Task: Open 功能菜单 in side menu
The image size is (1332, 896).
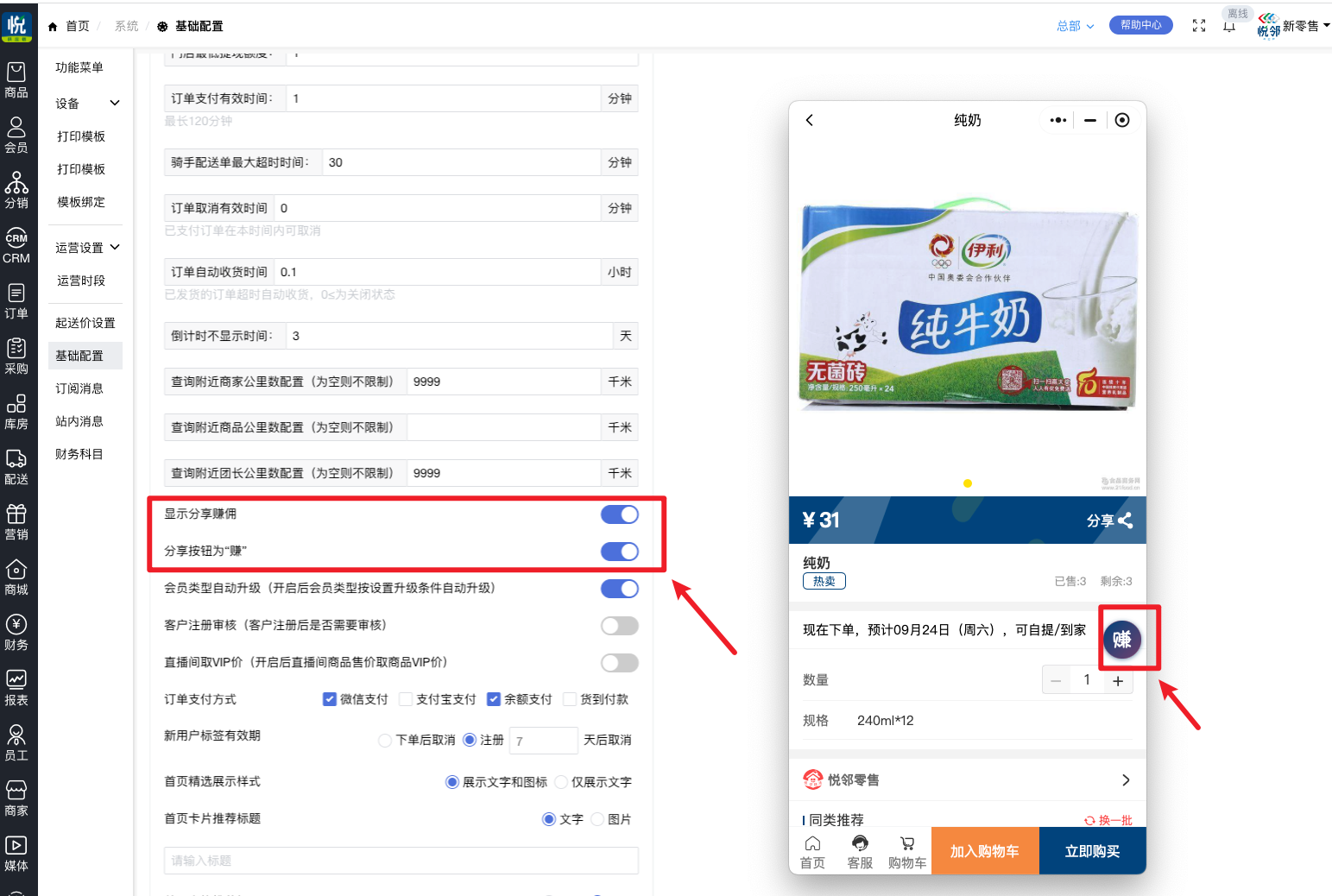Action: 79,67
